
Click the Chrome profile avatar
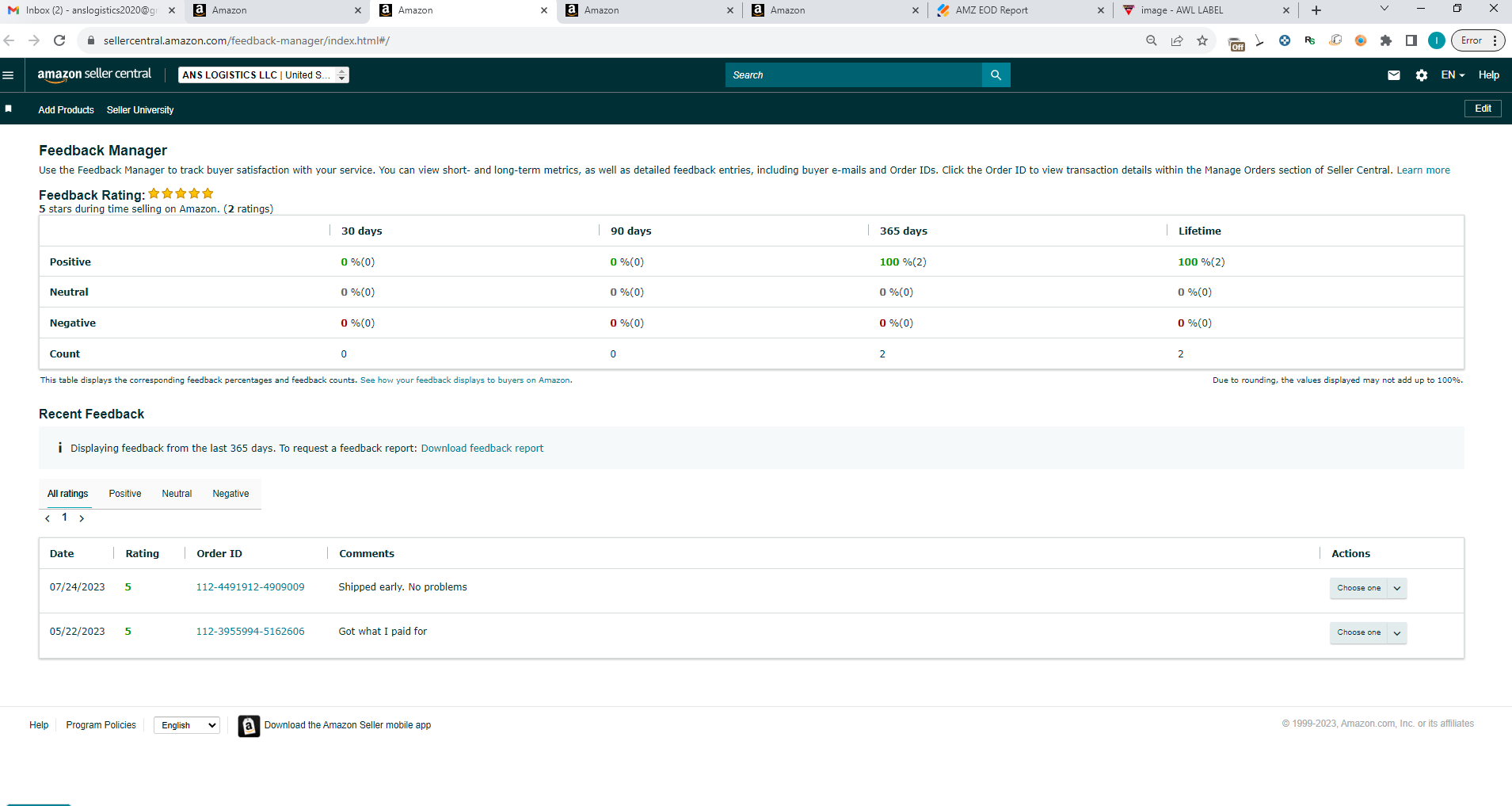tap(1437, 40)
